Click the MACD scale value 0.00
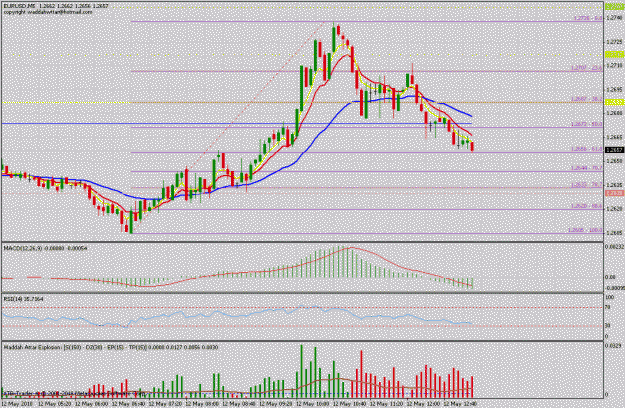Screen dimensions: 625x408 click(610, 277)
